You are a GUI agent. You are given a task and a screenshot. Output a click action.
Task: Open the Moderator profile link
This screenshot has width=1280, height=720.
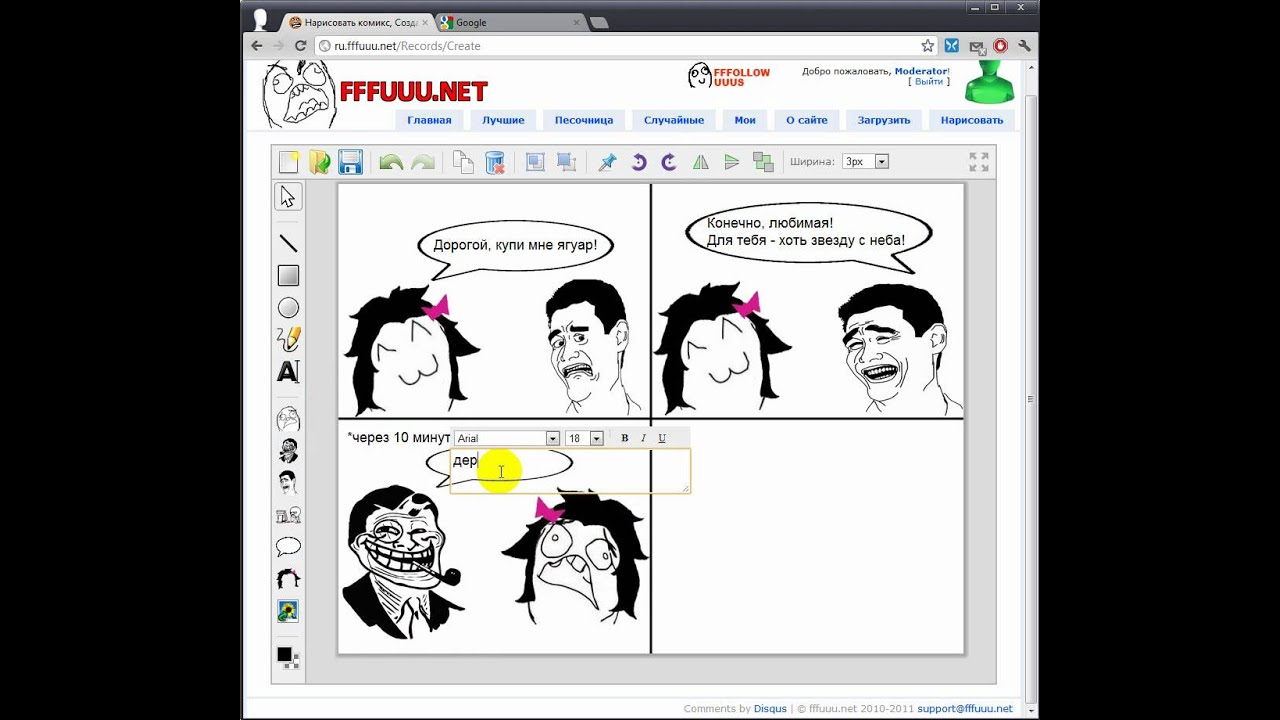coord(920,71)
